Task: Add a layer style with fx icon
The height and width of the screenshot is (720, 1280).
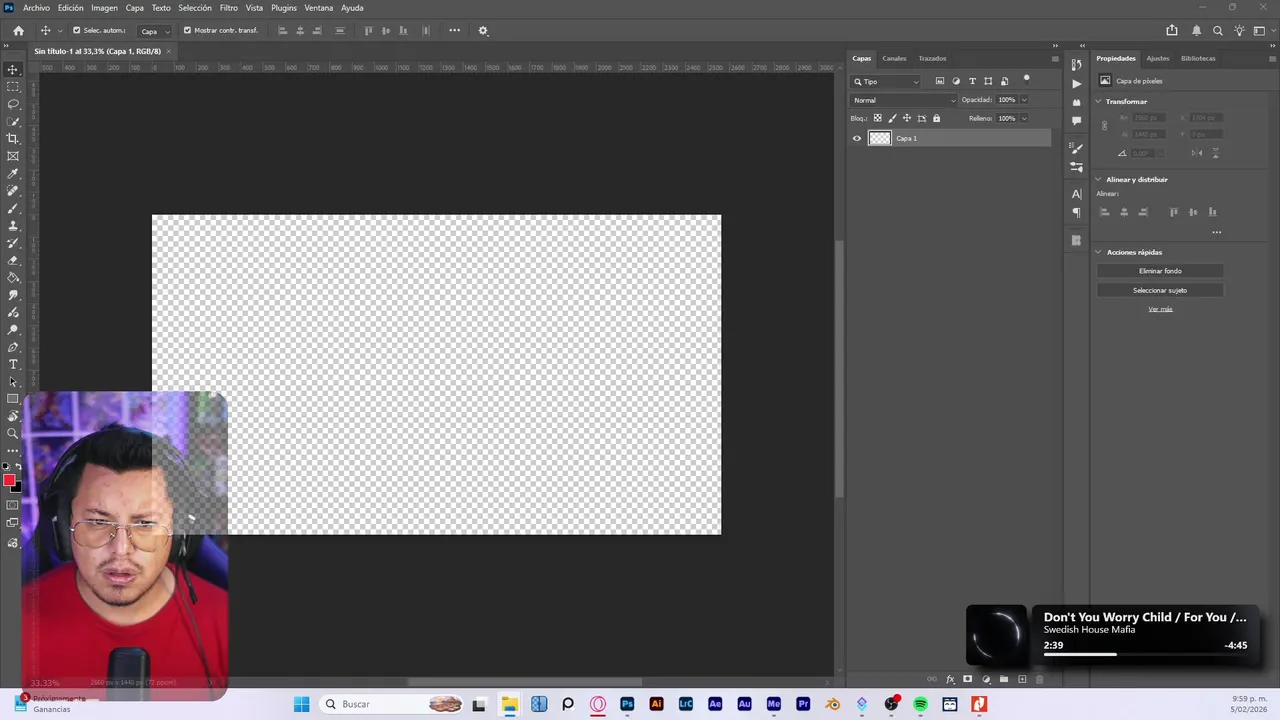Action: click(950, 679)
